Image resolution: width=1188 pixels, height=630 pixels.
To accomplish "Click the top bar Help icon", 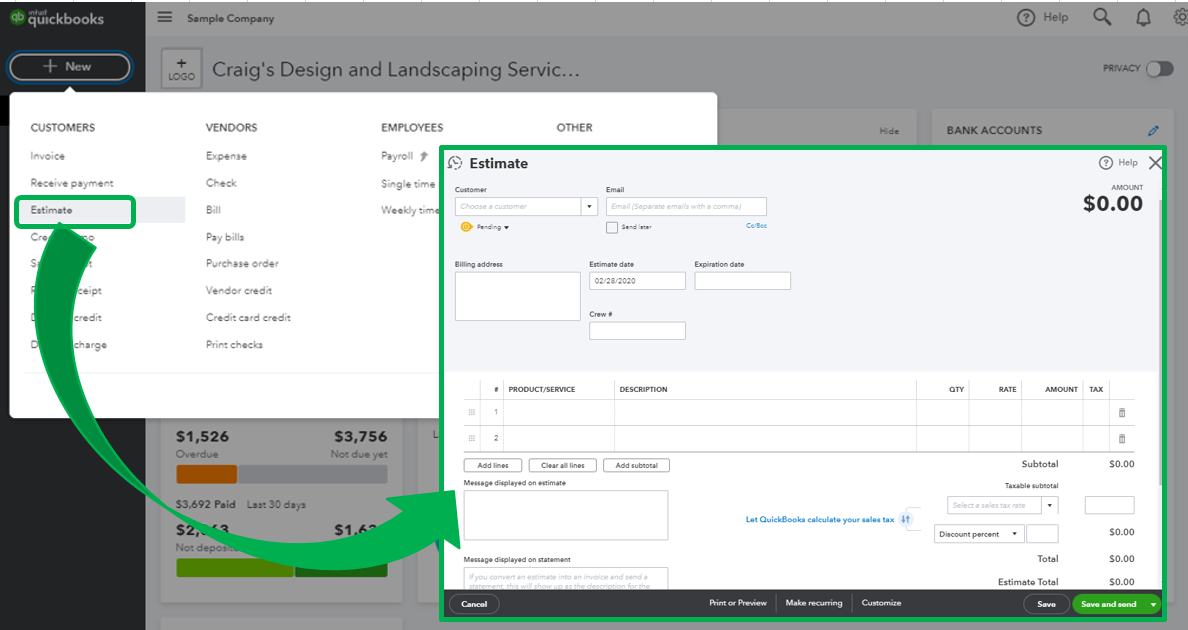I will [x=1026, y=17].
